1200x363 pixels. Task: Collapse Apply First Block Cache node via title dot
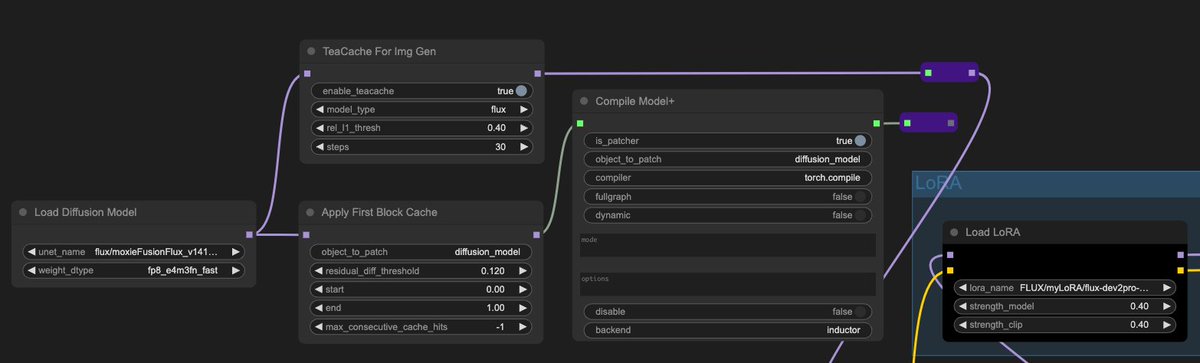(311, 212)
